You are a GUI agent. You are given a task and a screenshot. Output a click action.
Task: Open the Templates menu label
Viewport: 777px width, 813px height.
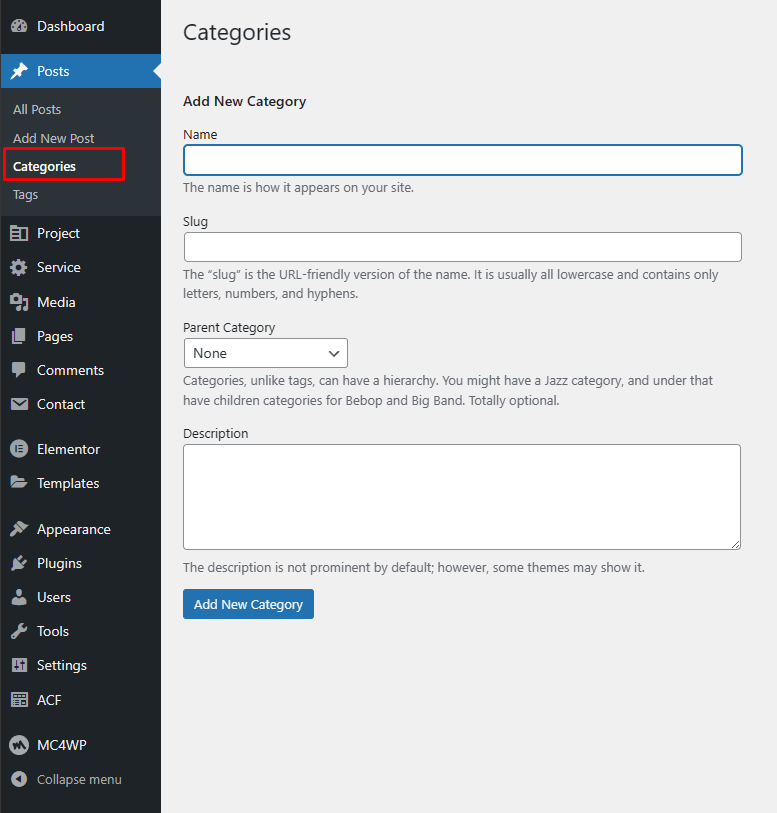click(x=68, y=483)
